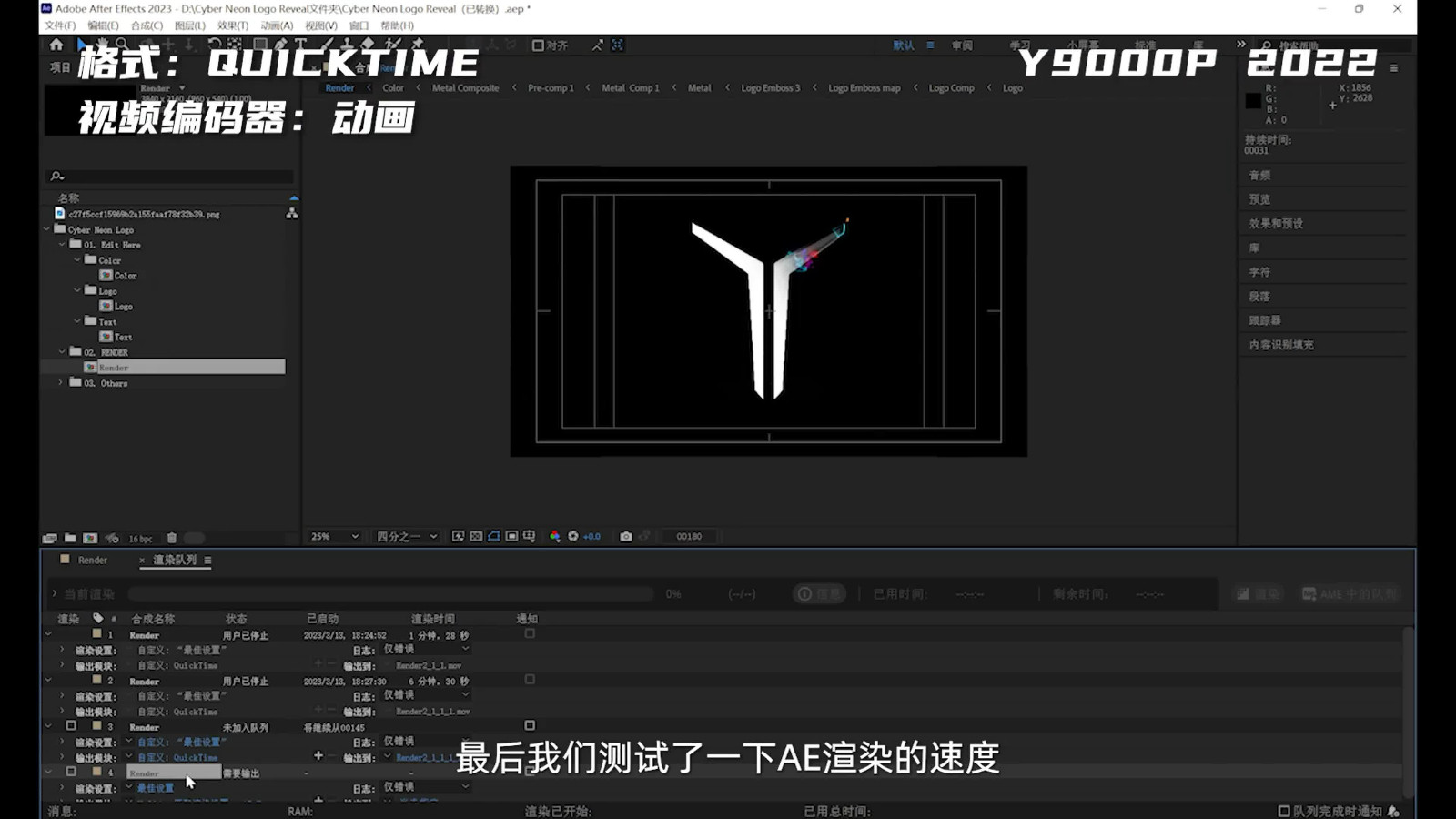The image size is (1456, 819).
Task: Open the 16 bpc color depth setting
Action: pos(141,539)
